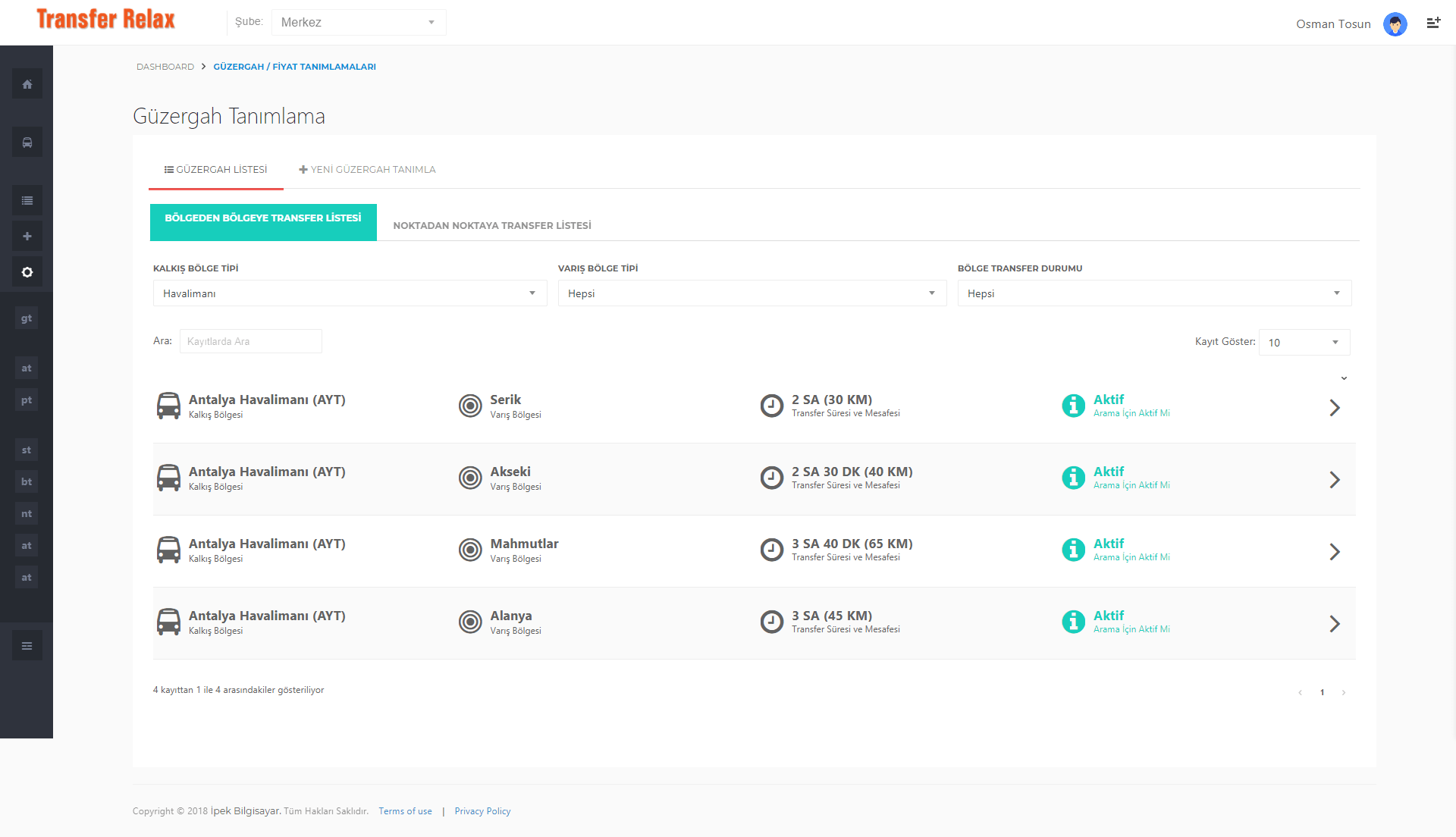Click the small sort chevron above list
Viewport: 1456px width, 837px height.
pos(1344,378)
